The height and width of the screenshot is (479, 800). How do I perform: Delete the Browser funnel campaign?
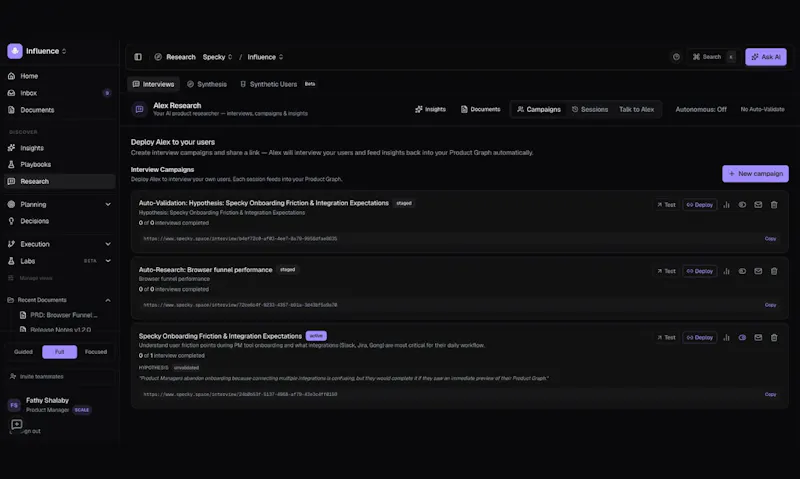tap(774, 271)
